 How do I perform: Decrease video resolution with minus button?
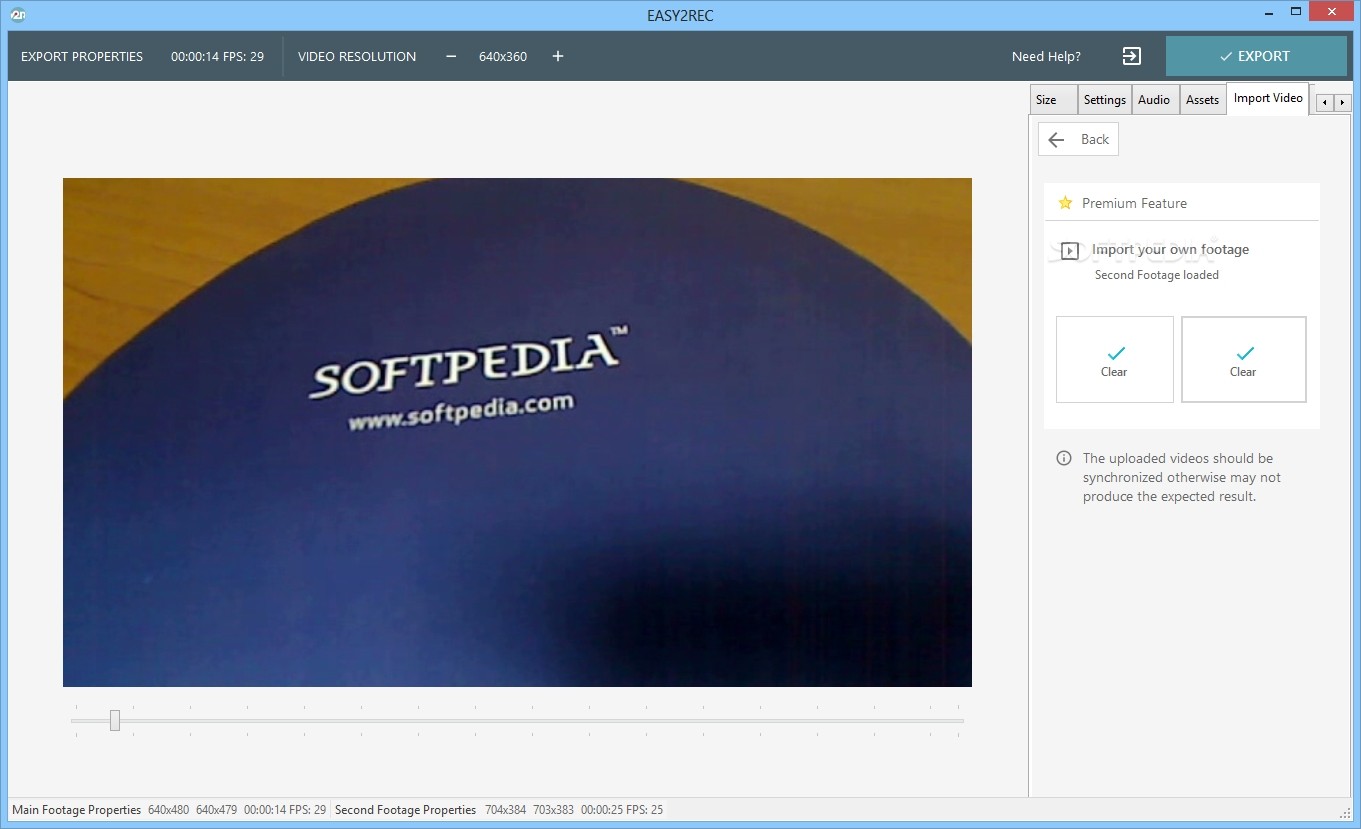(451, 56)
